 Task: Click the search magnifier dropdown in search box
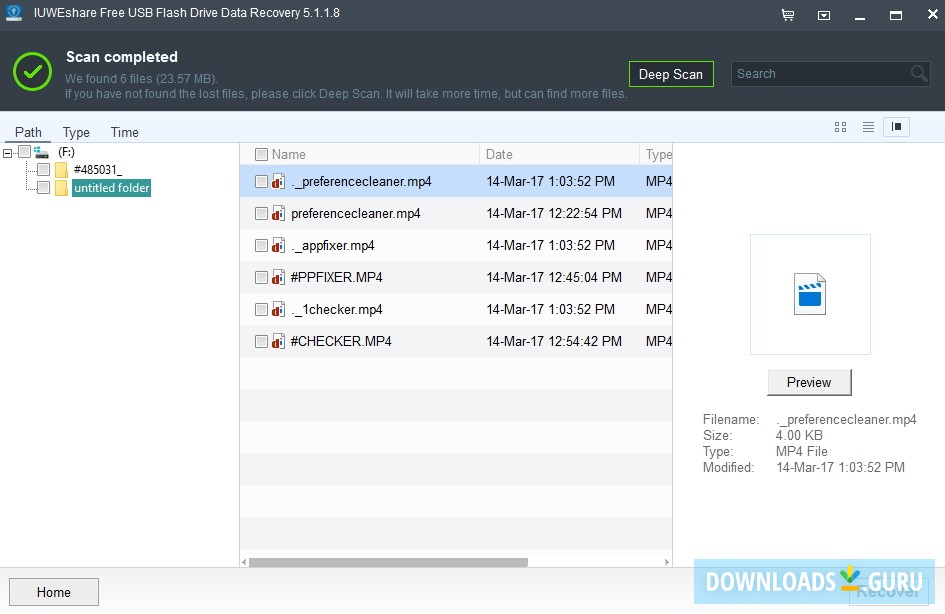tap(918, 73)
